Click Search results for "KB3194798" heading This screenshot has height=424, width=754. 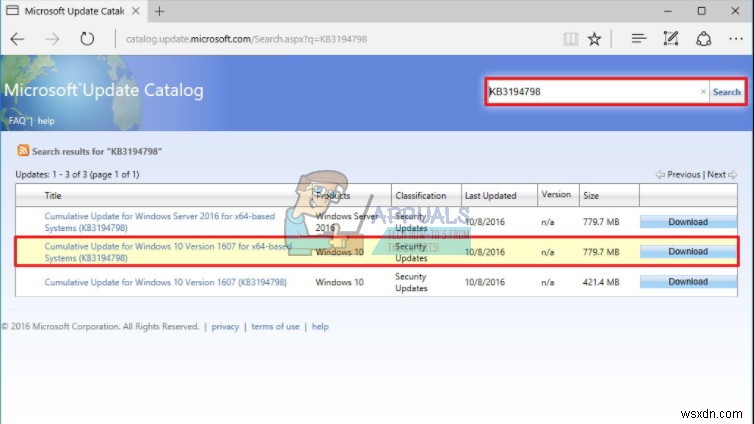click(97, 151)
